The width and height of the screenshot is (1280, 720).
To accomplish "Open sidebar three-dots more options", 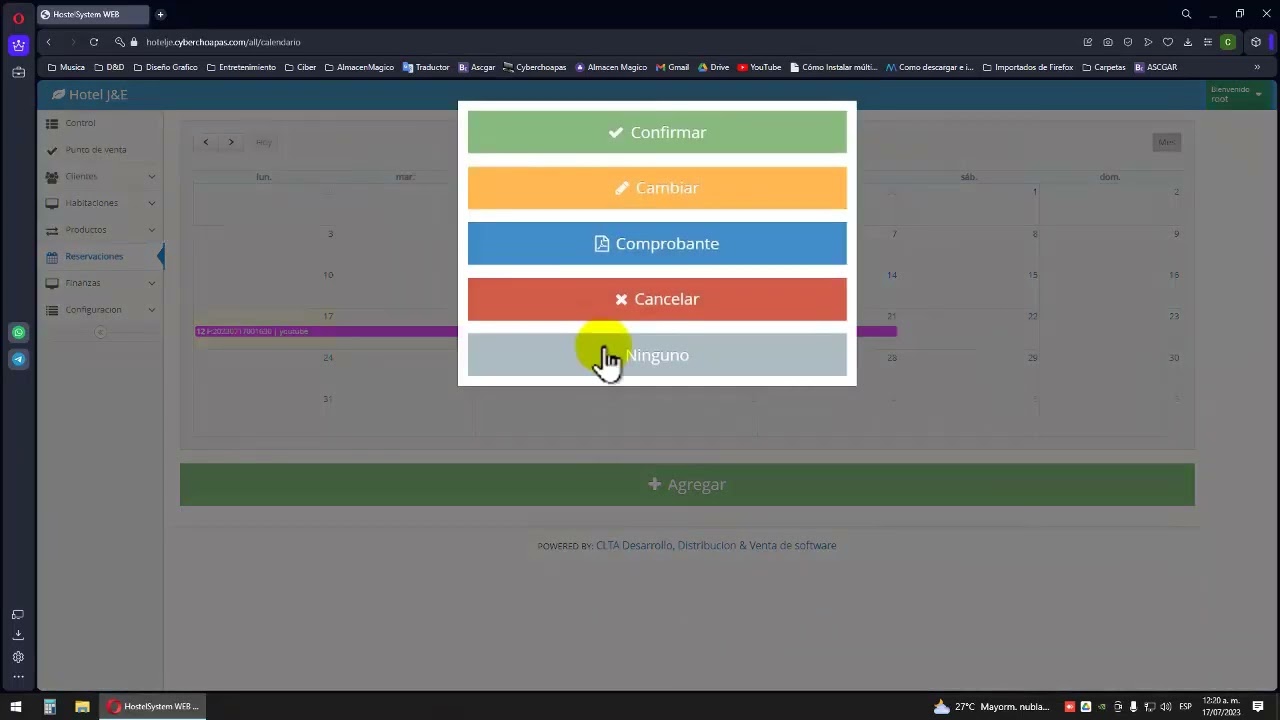I will 18,677.
